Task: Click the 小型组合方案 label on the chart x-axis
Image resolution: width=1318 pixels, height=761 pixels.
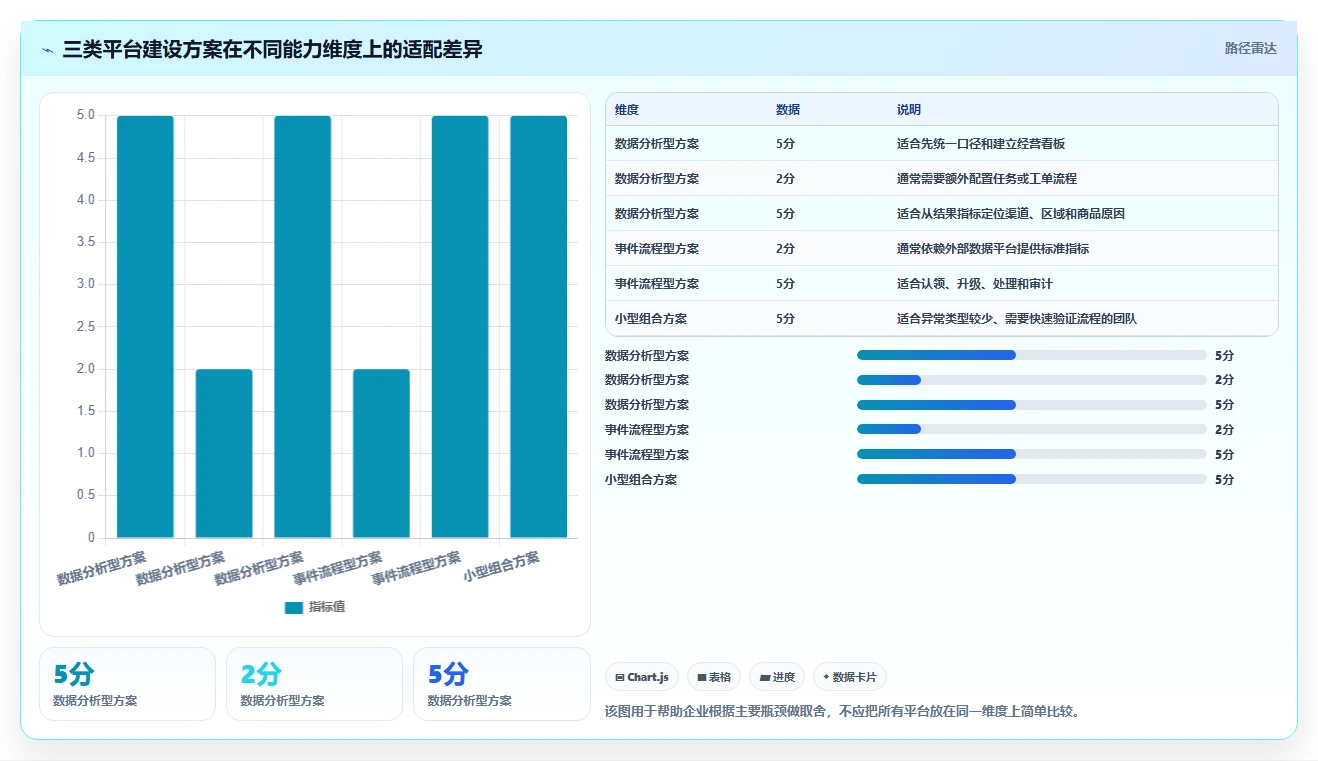Action: [502, 568]
